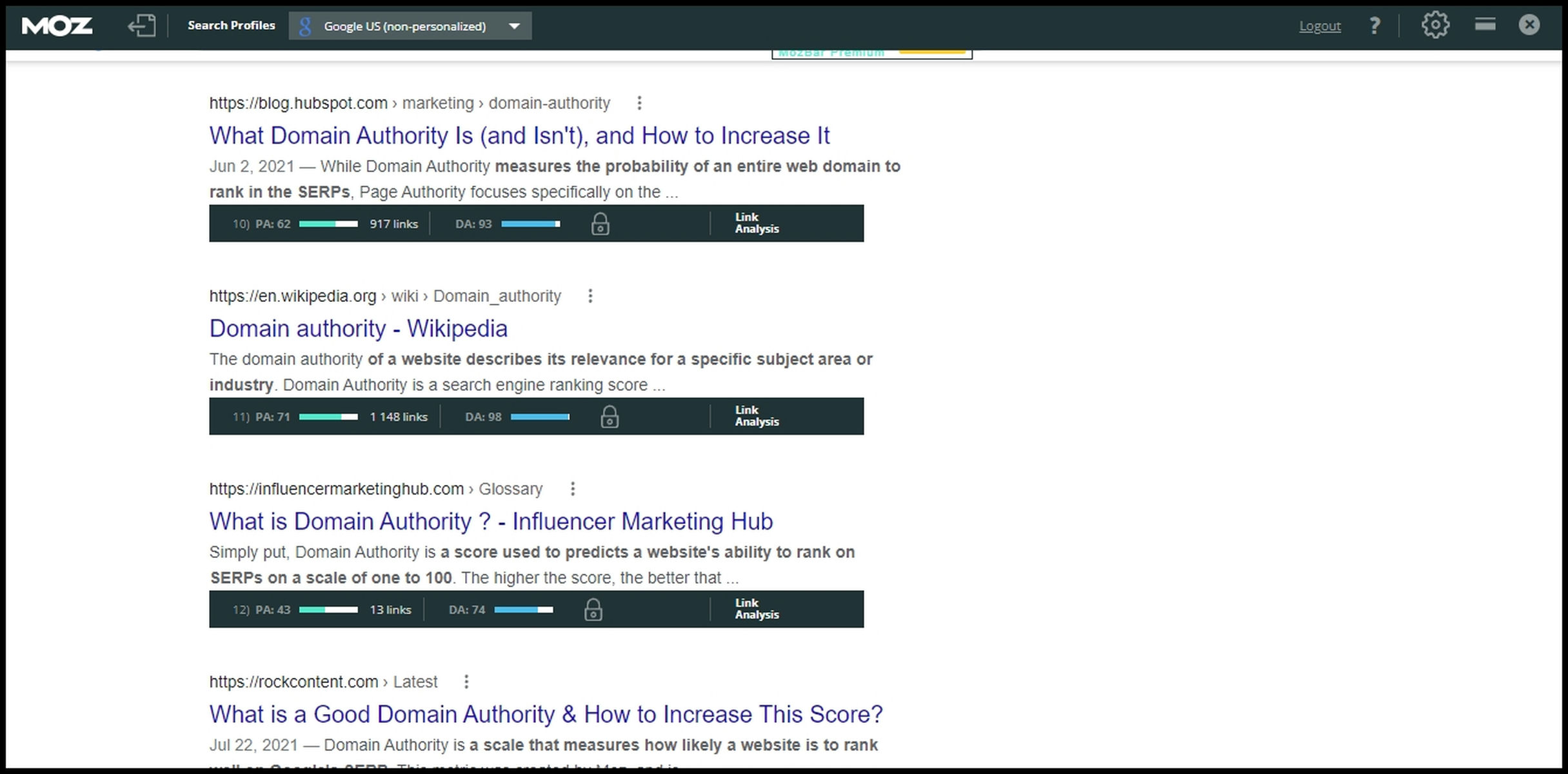Click the lock icon in HubSpot MozBar row
The width and height of the screenshot is (1568, 774).
(x=600, y=224)
